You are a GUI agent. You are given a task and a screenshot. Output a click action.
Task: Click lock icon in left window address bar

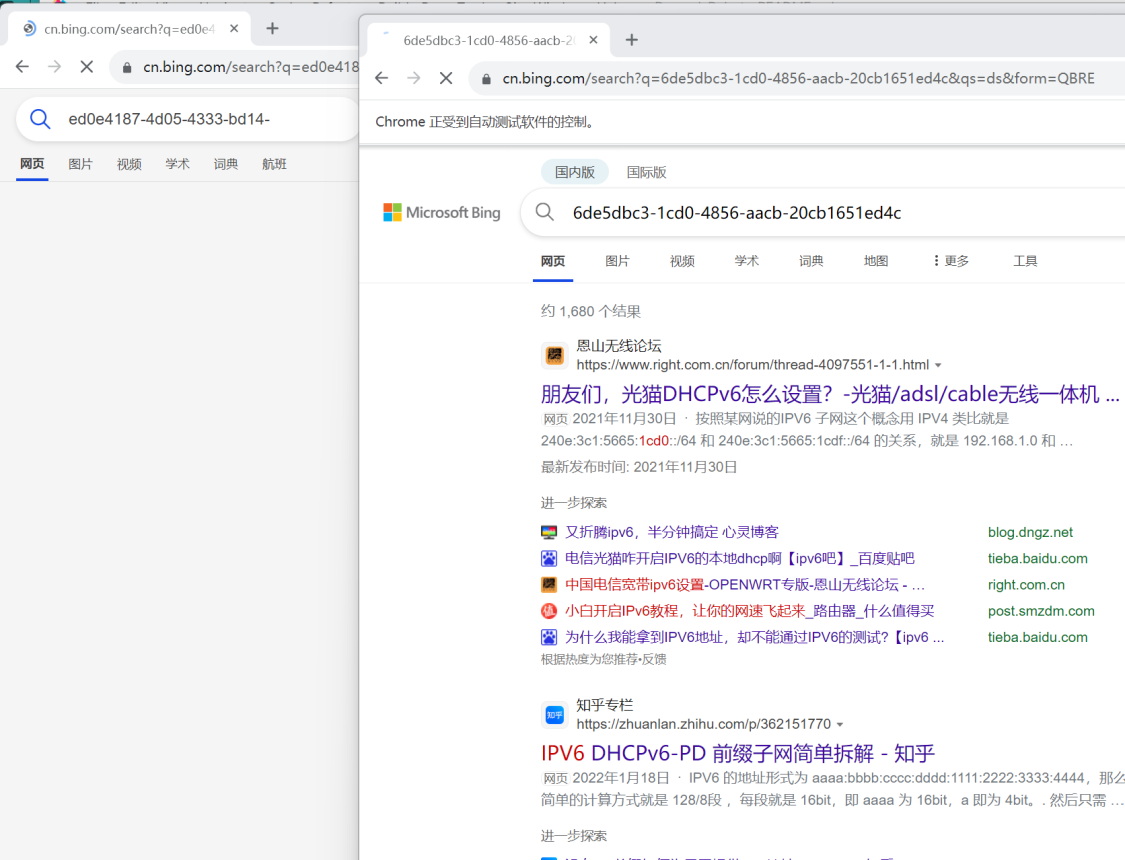click(x=127, y=67)
